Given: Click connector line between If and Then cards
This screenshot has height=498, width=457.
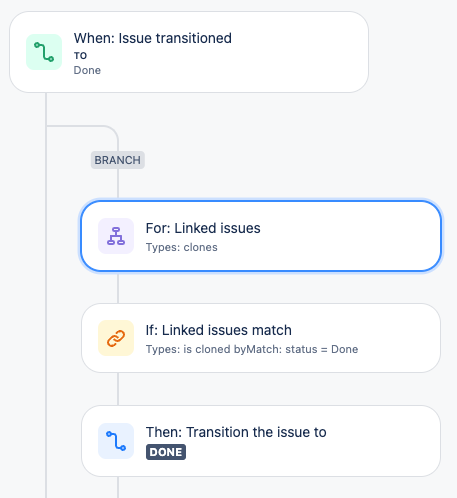Looking at the screenshot, I should click(118, 389).
